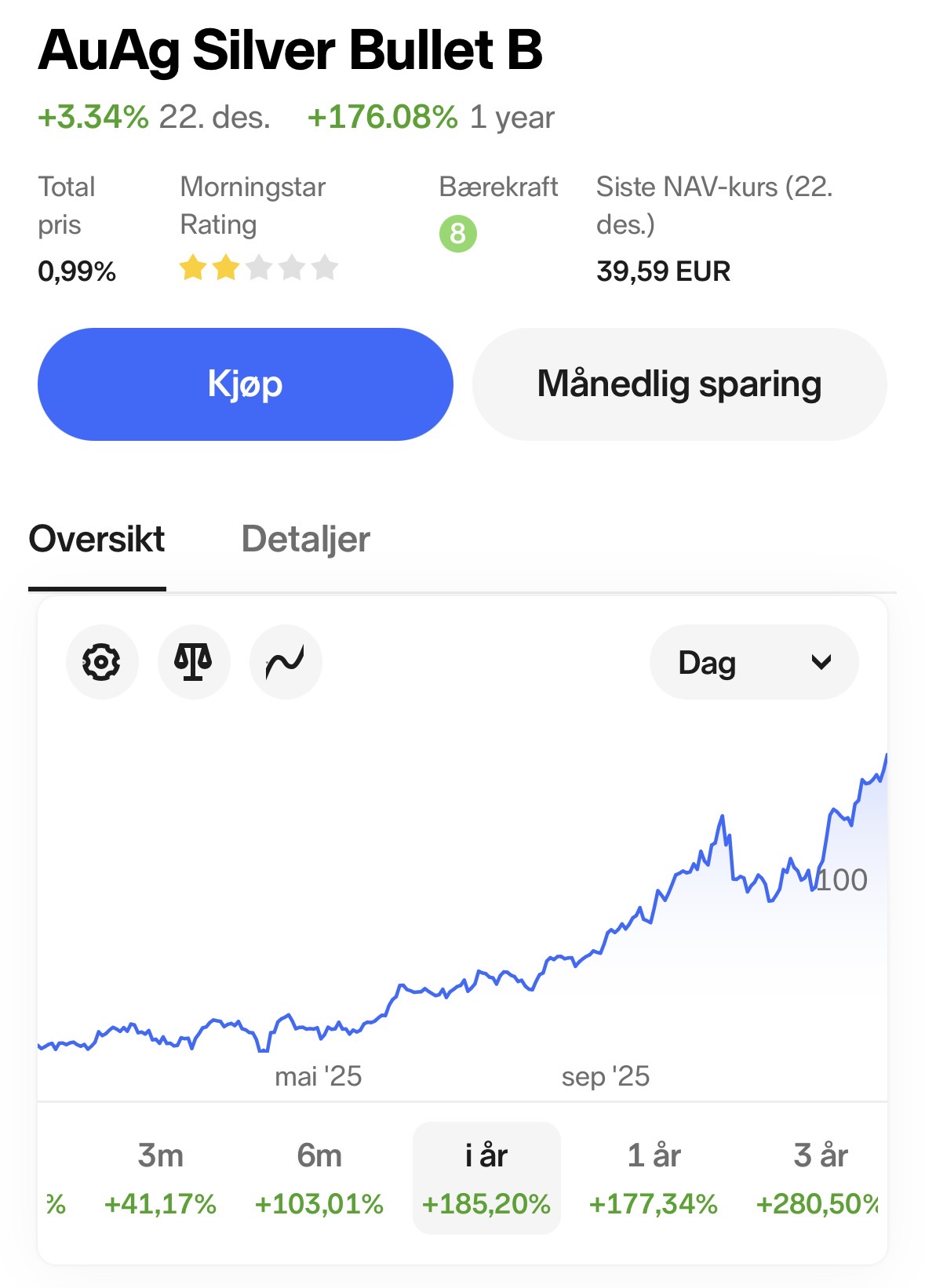Click the mai '25 axis label
925x1288 pixels.
pos(318,1077)
